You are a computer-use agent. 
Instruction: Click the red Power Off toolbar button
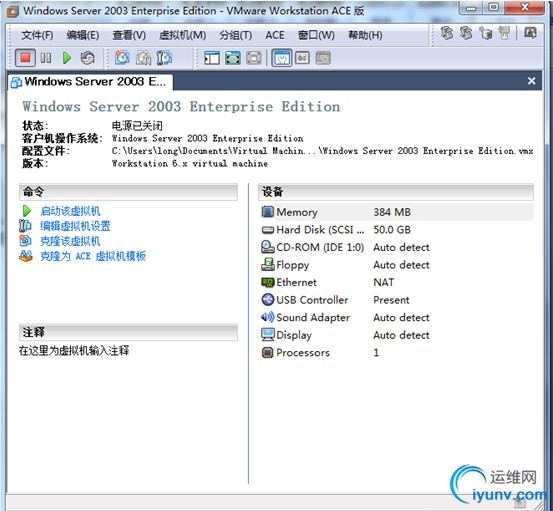pyautogui.click(x=25, y=58)
